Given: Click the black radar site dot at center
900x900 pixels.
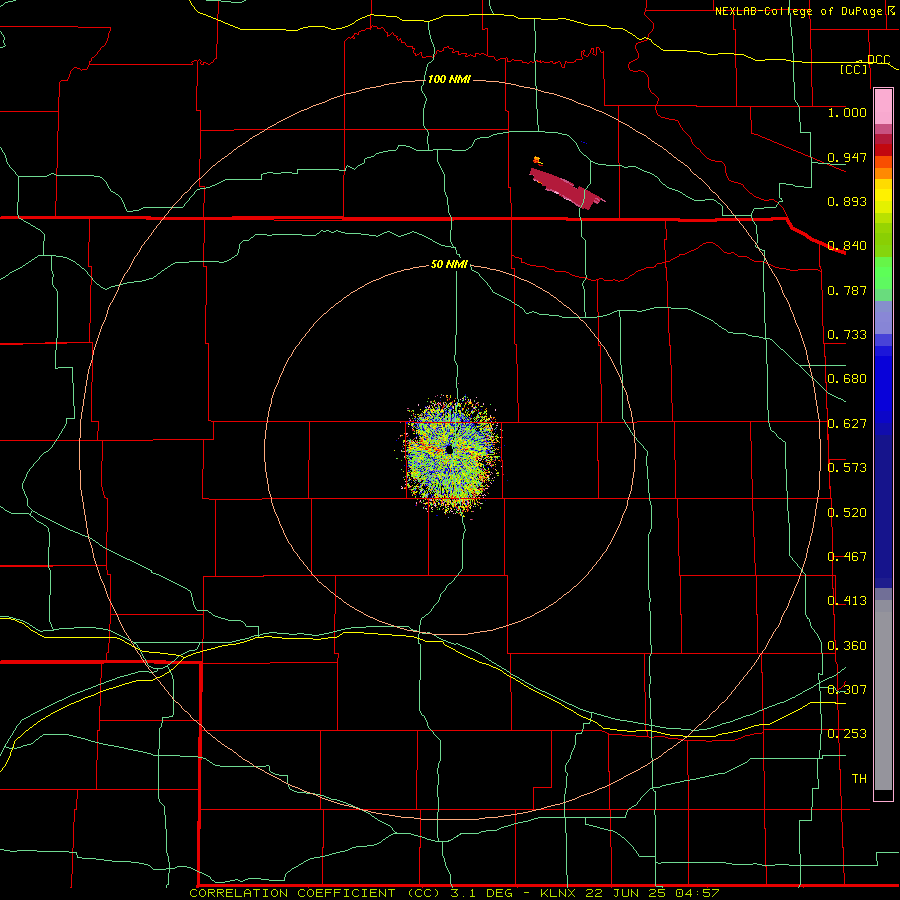Looking at the screenshot, I should click(x=449, y=449).
